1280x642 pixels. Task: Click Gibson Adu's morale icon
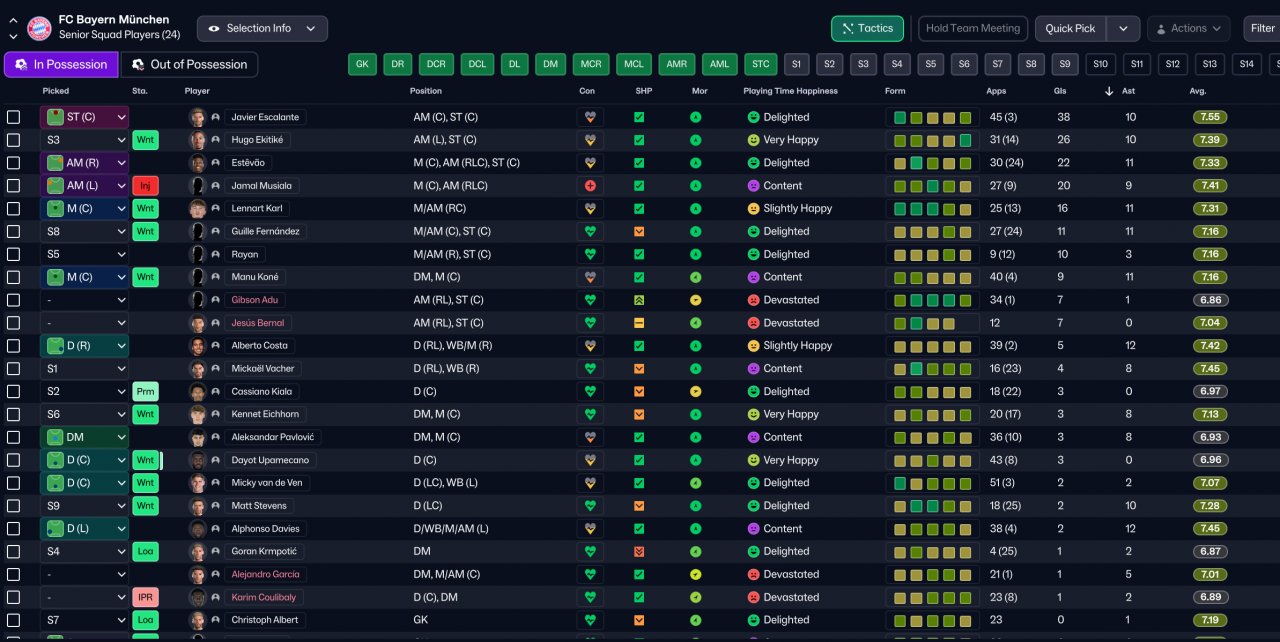tap(695, 300)
